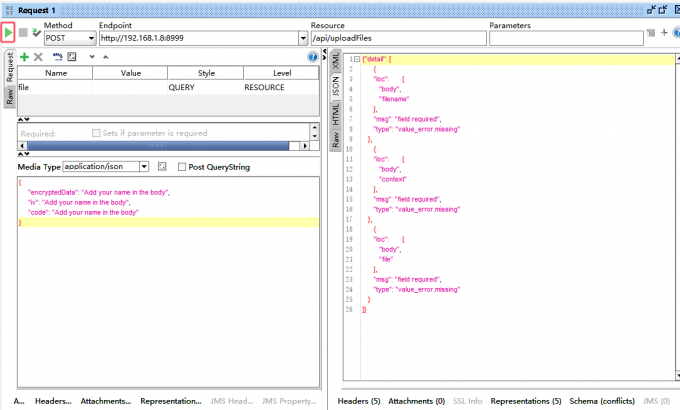Click the horizontal scrollbar right arrow
Viewport: 680px width, 410px height.
(305, 146)
